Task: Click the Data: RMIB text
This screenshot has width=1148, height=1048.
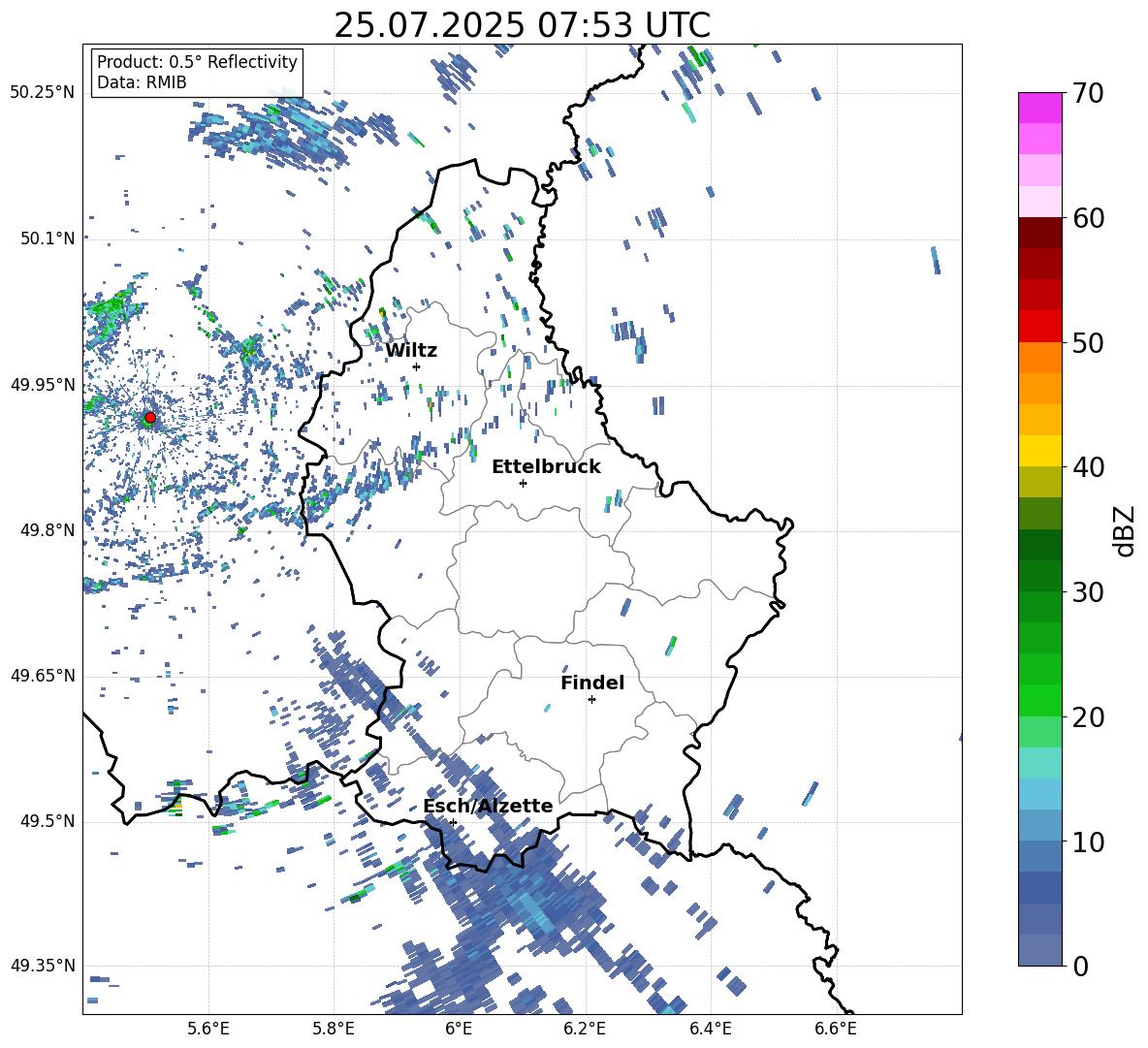Action: [x=142, y=82]
